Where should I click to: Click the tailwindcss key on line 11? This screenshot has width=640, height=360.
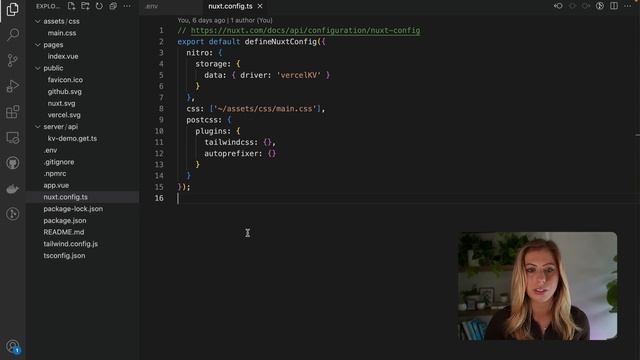click(229, 142)
